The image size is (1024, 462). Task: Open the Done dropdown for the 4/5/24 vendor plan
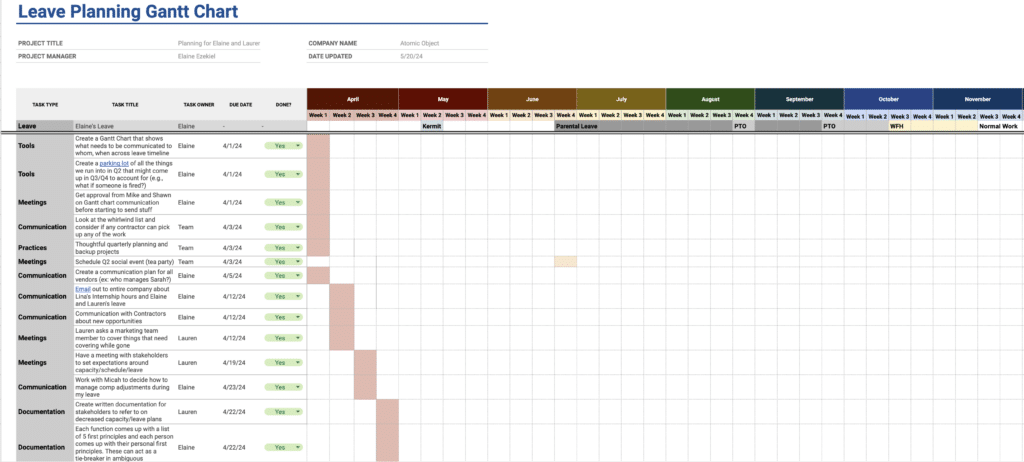[297, 275]
